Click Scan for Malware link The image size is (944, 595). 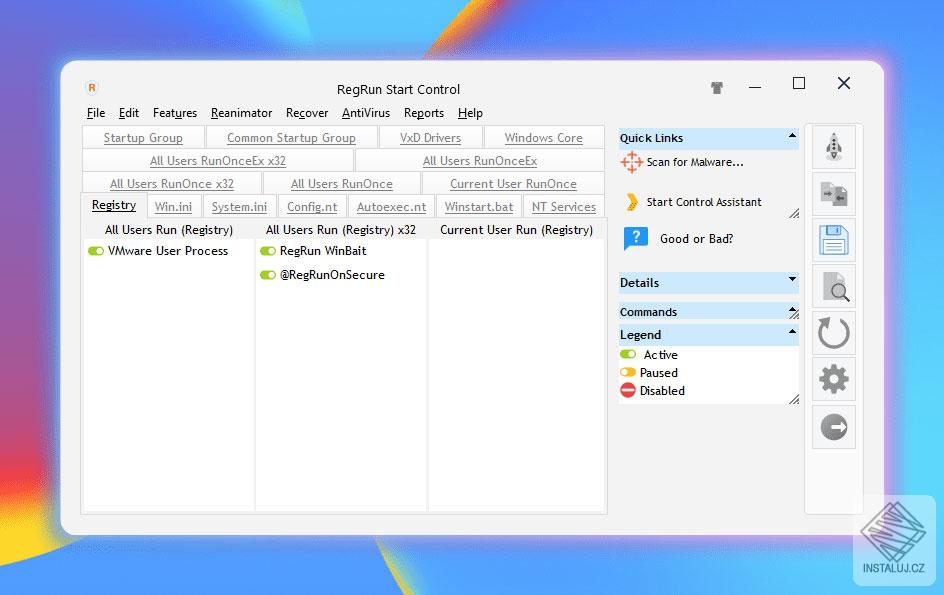pyautogui.click(x=695, y=162)
